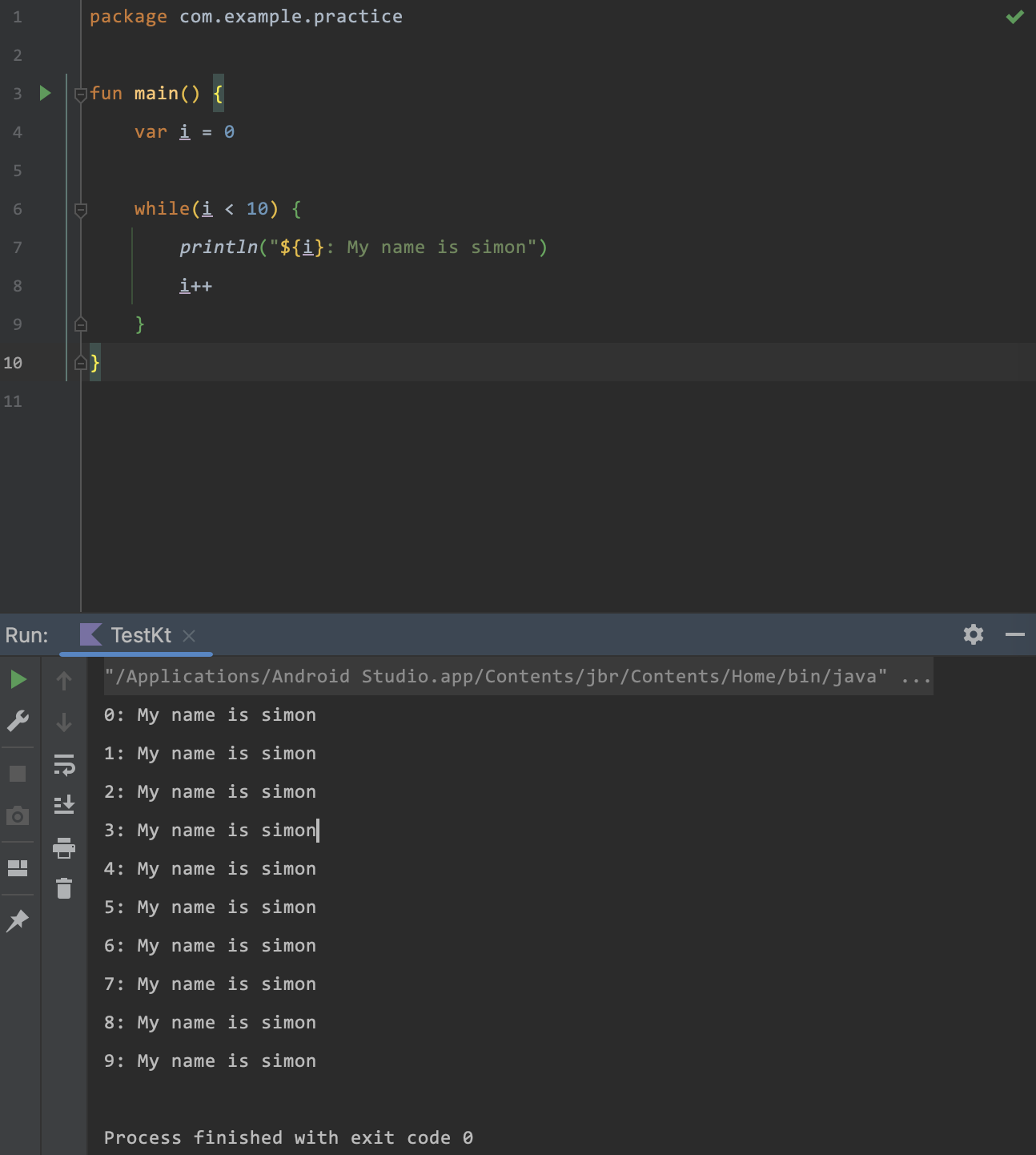
Task: Clear all console output trash icon
Action: point(64,888)
